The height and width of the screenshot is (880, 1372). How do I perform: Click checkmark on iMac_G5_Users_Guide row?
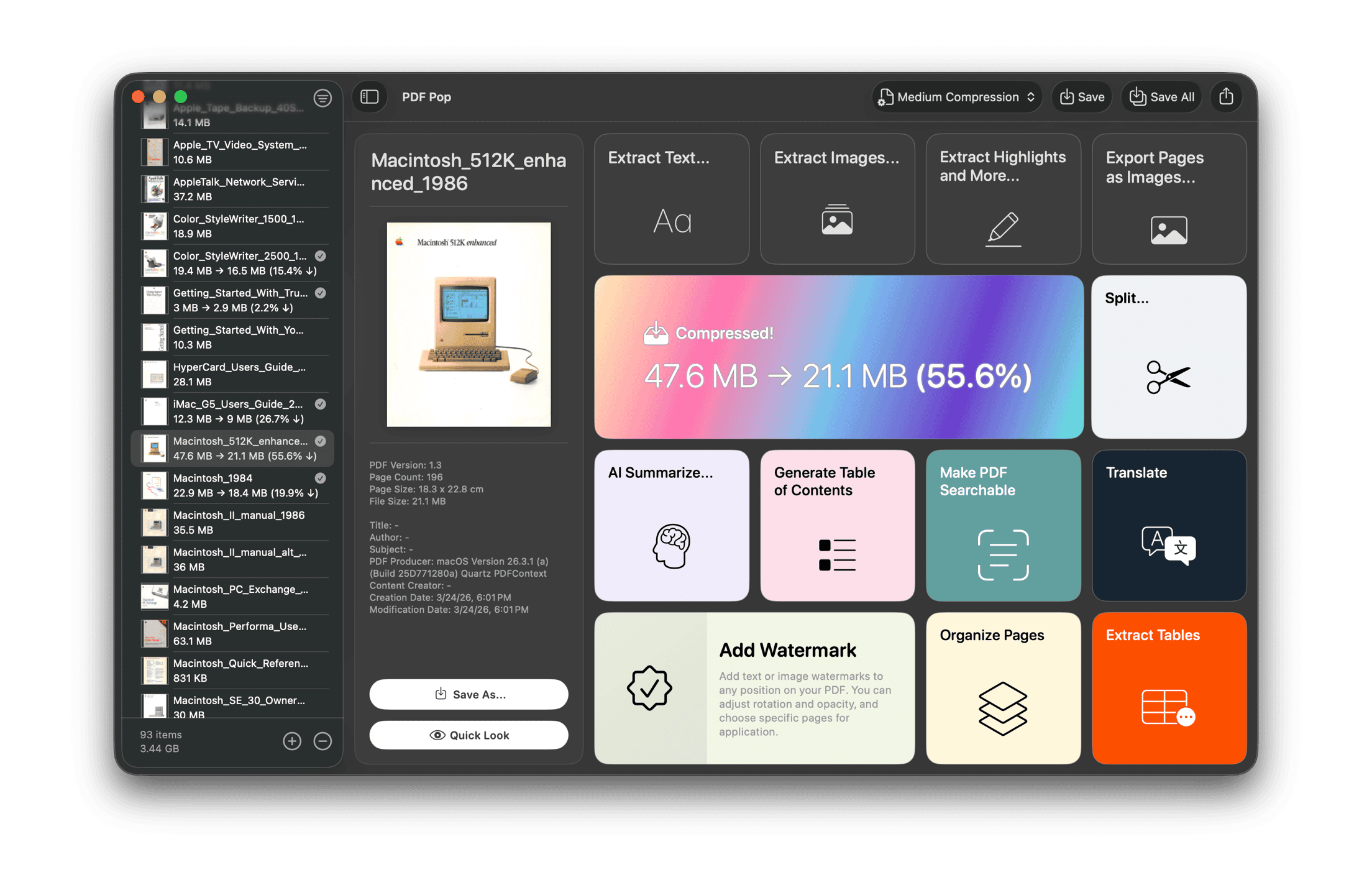pos(321,404)
